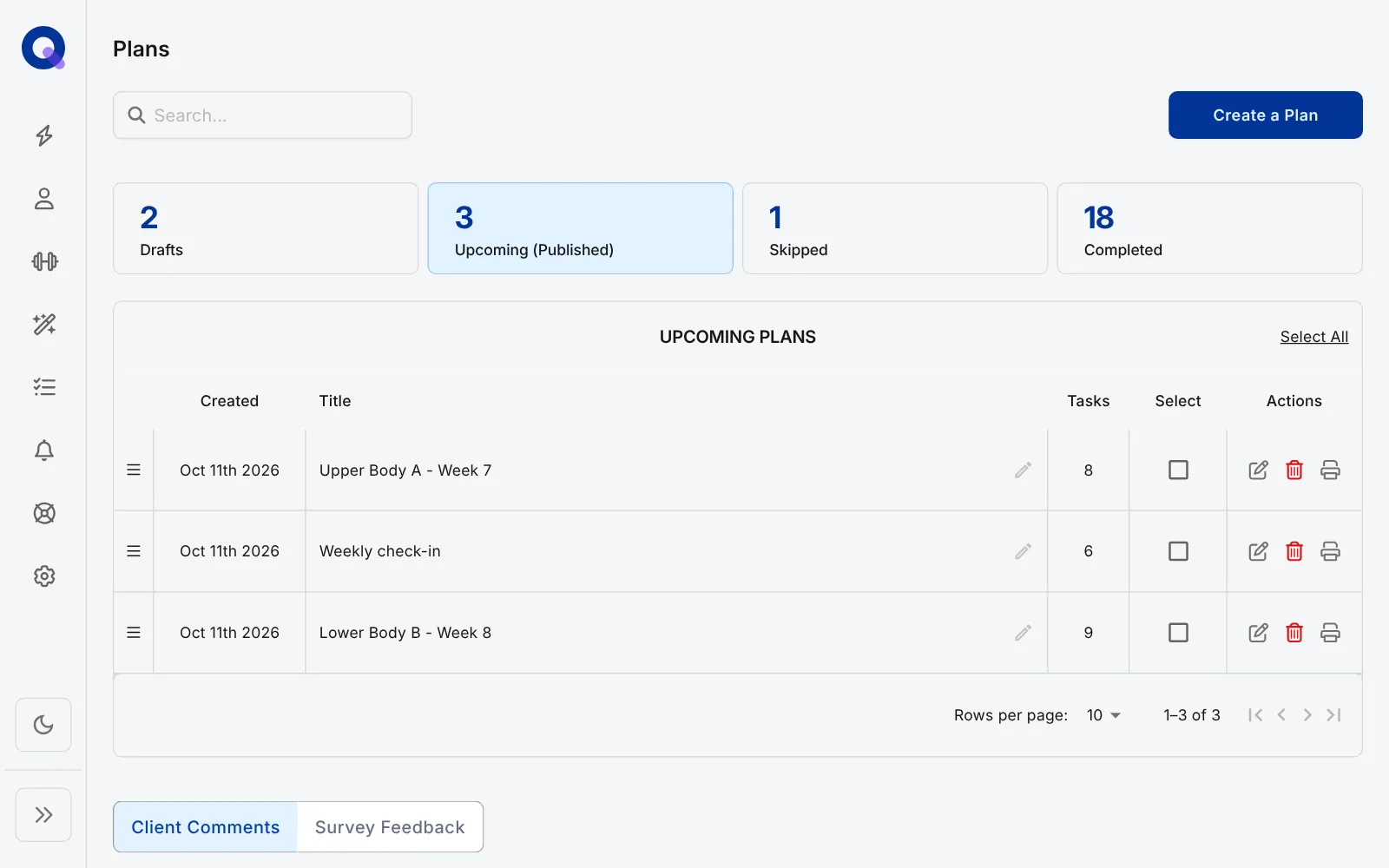Rename Upper Body A - Week 7 title pencil

point(1024,470)
